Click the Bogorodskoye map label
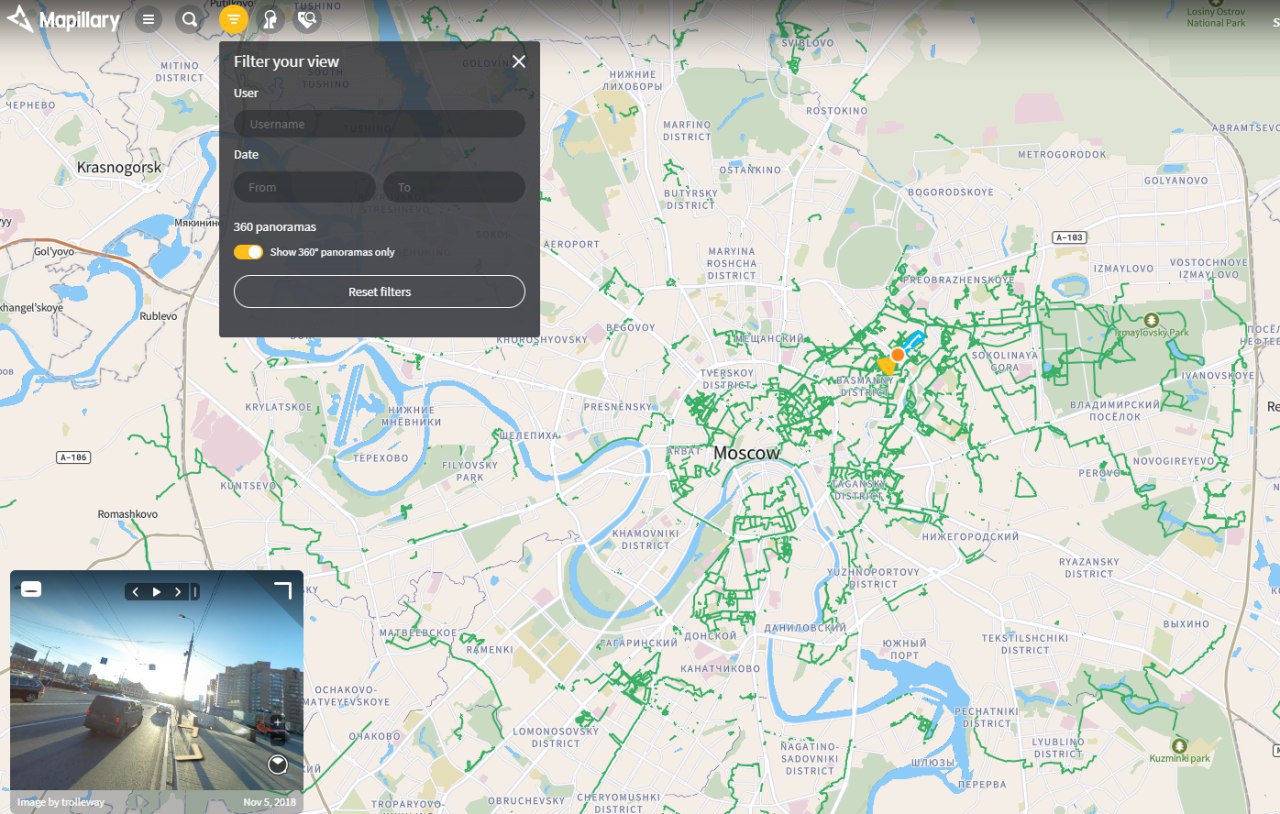 [951, 192]
